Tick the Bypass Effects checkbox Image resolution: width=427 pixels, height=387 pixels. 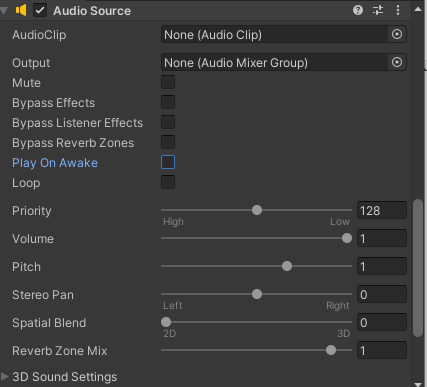[168, 102]
